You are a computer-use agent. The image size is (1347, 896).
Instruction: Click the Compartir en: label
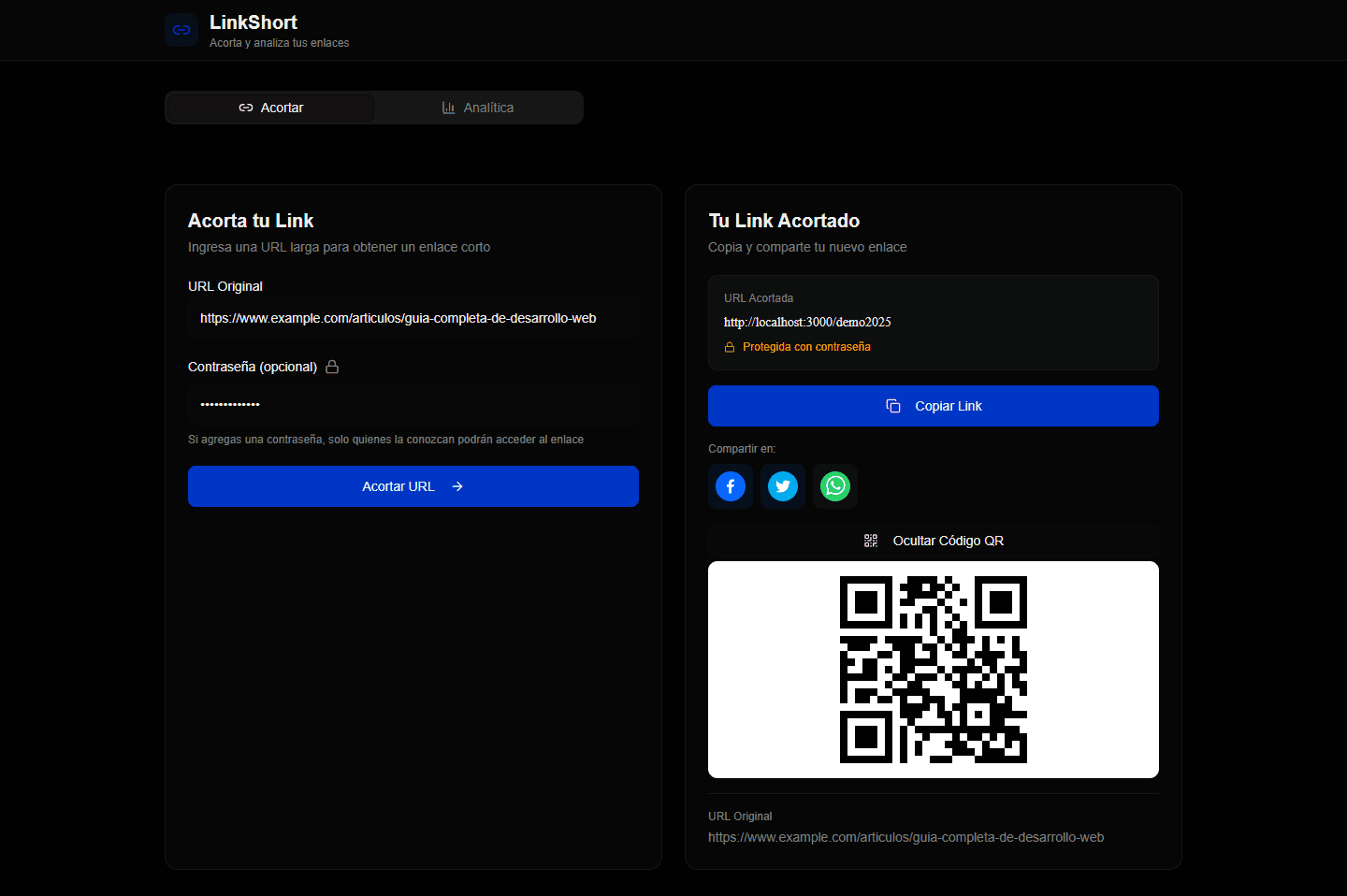coord(742,449)
